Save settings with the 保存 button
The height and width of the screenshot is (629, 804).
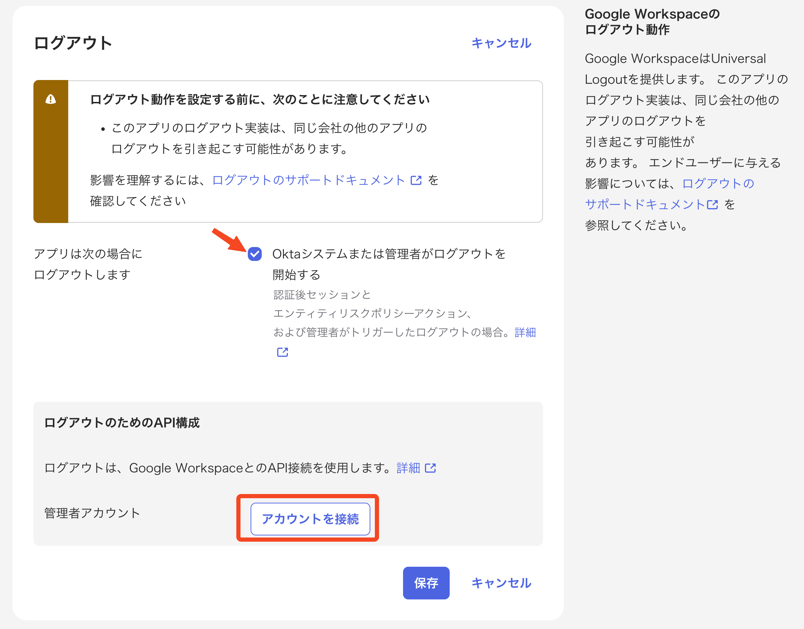[x=426, y=583]
